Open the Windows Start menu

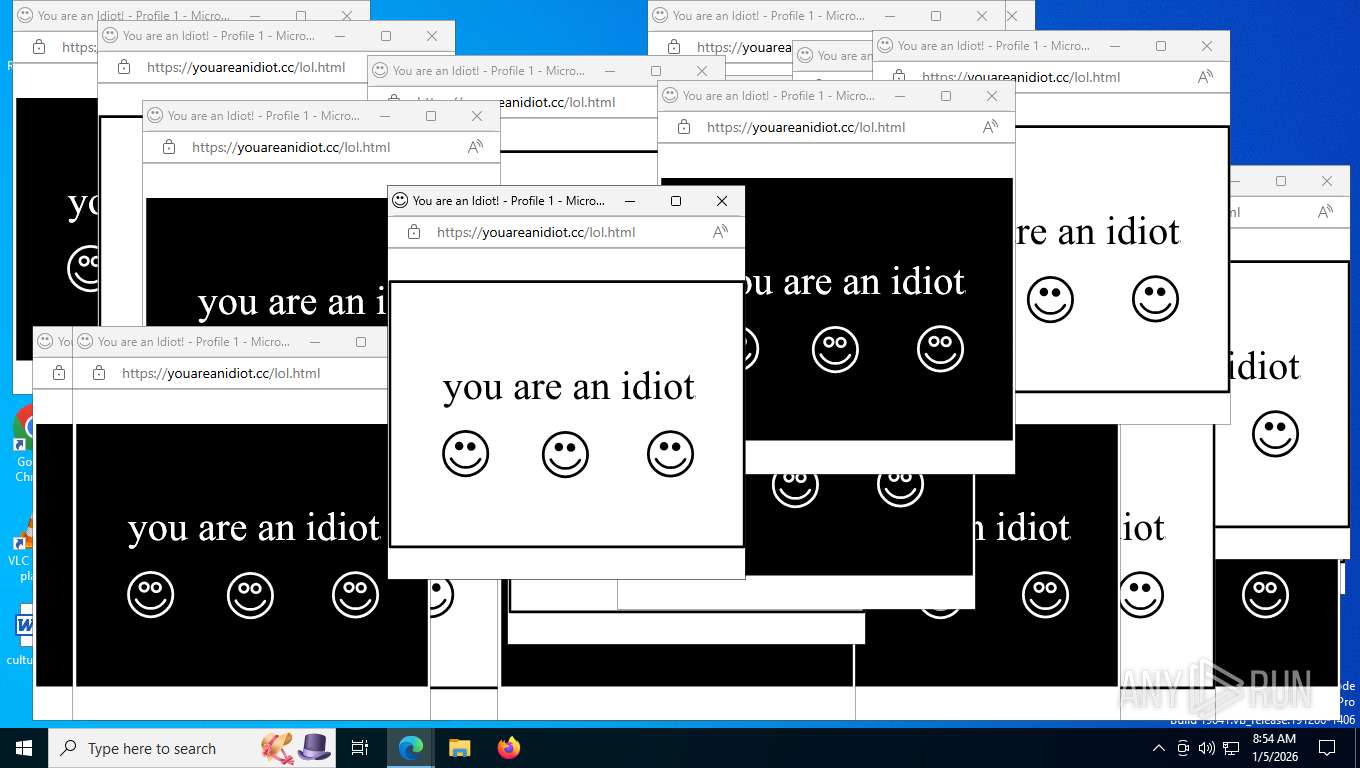tap(24, 748)
